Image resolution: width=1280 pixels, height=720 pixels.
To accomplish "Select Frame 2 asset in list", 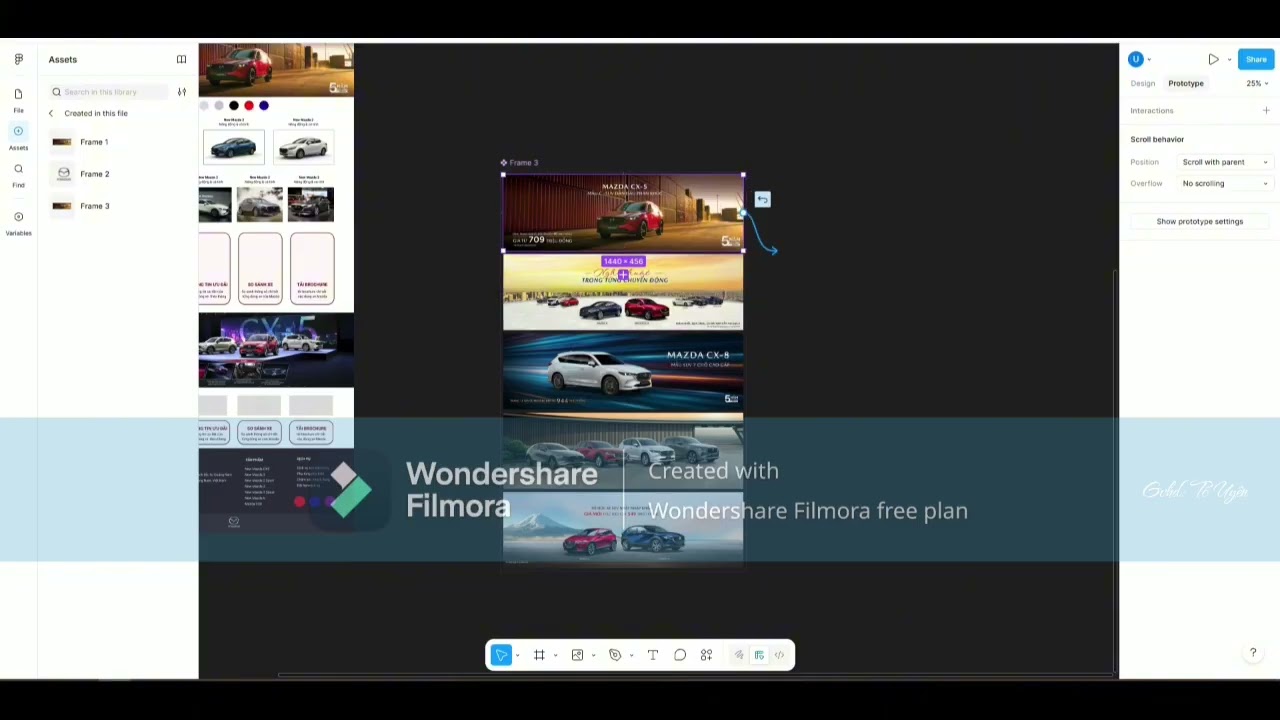I will pyautogui.click(x=118, y=174).
